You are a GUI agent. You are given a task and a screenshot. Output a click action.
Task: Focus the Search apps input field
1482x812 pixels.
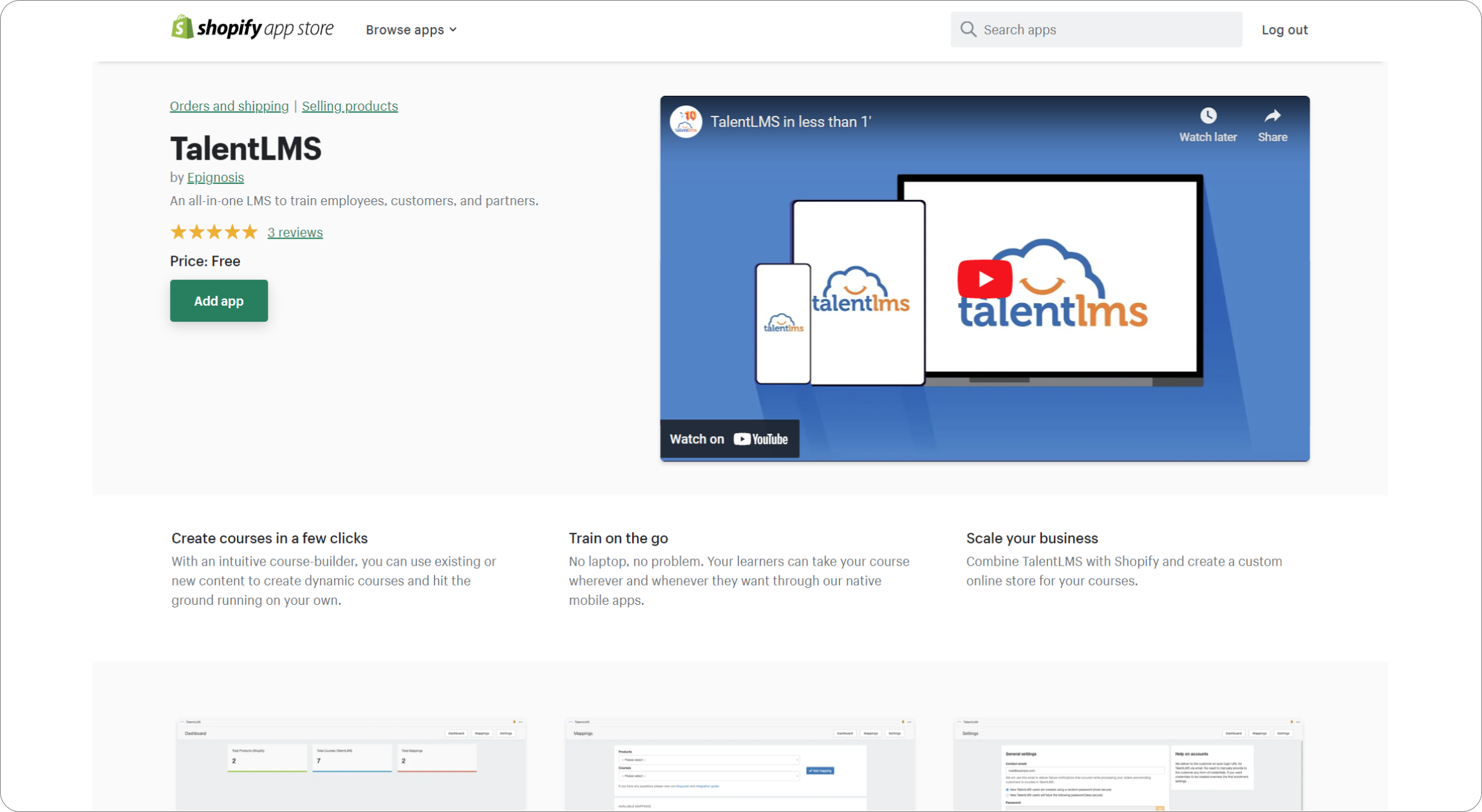(x=1096, y=30)
